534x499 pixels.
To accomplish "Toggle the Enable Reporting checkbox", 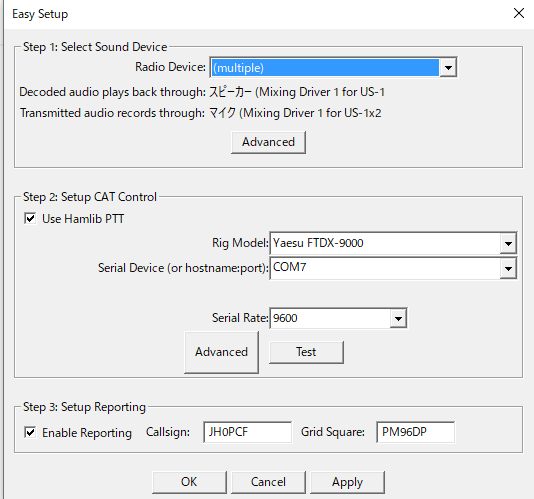I will pyautogui.click(x=30, y=432).
